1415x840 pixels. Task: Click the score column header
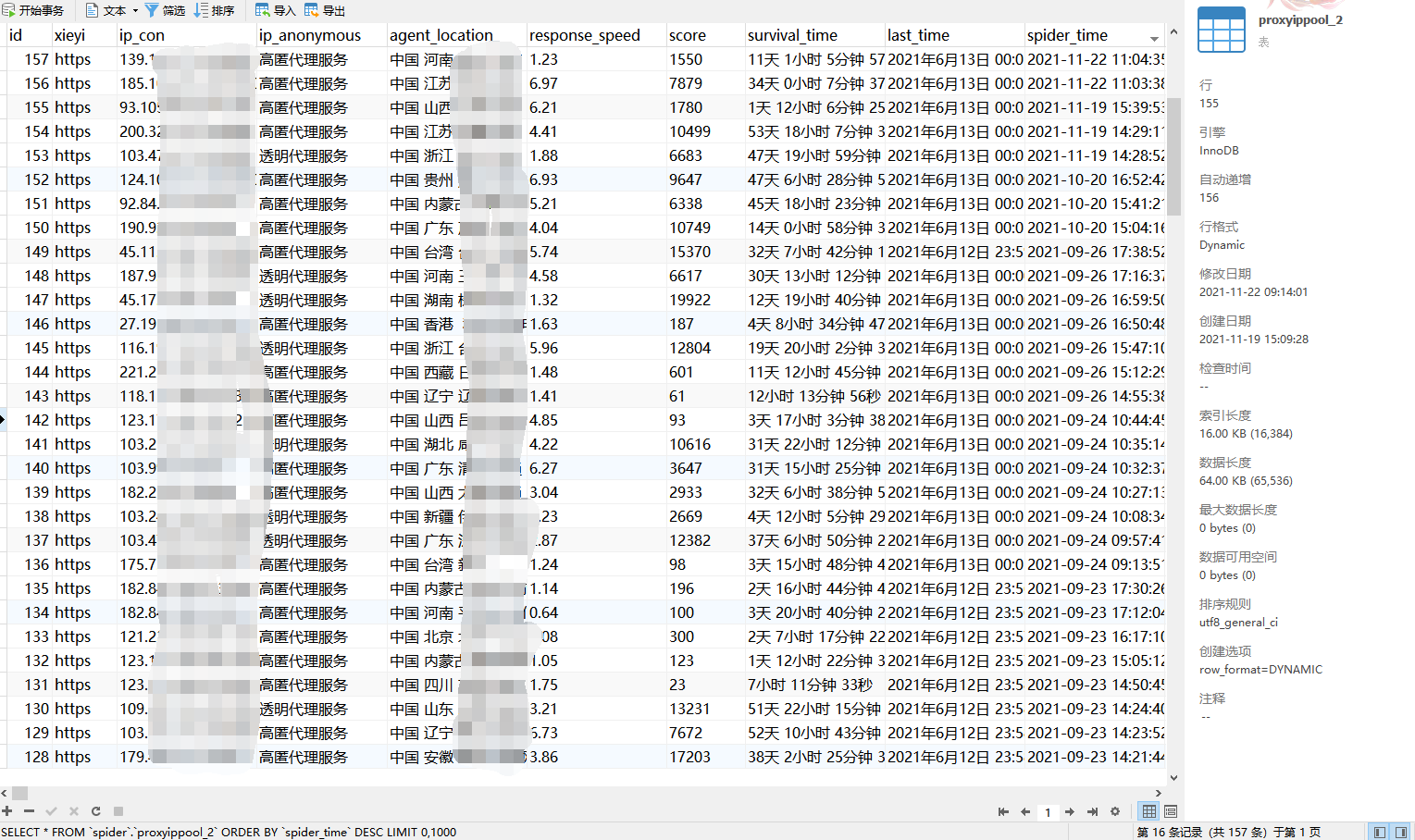click(705, 35)
